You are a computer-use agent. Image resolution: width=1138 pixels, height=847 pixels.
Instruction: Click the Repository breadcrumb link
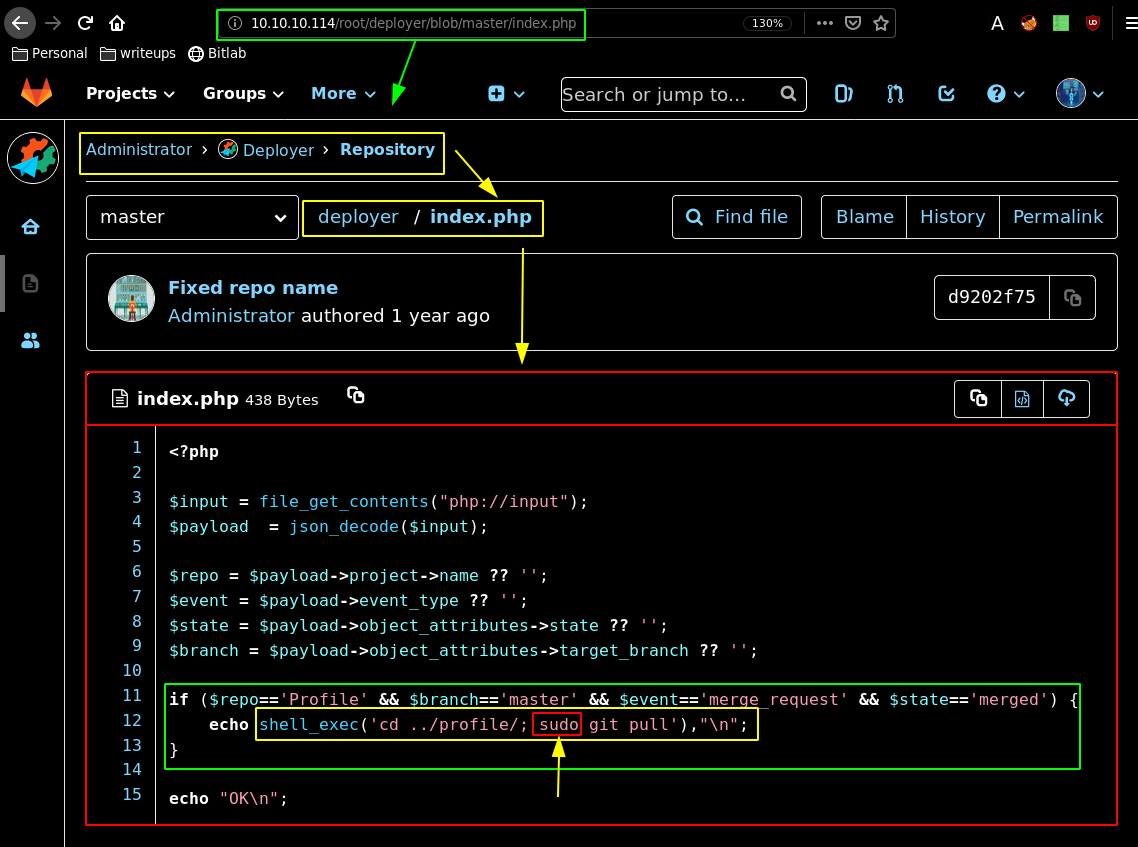388,150
